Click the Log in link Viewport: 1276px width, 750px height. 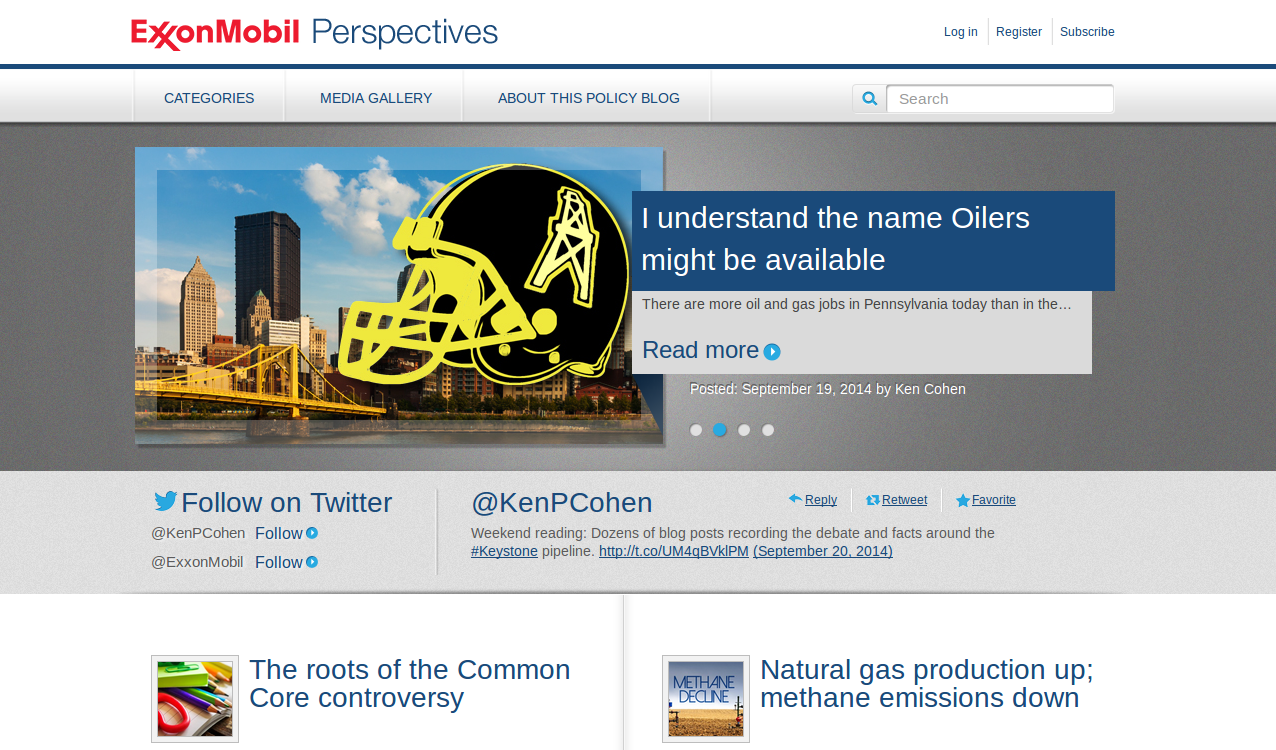[x=961, y=32]
